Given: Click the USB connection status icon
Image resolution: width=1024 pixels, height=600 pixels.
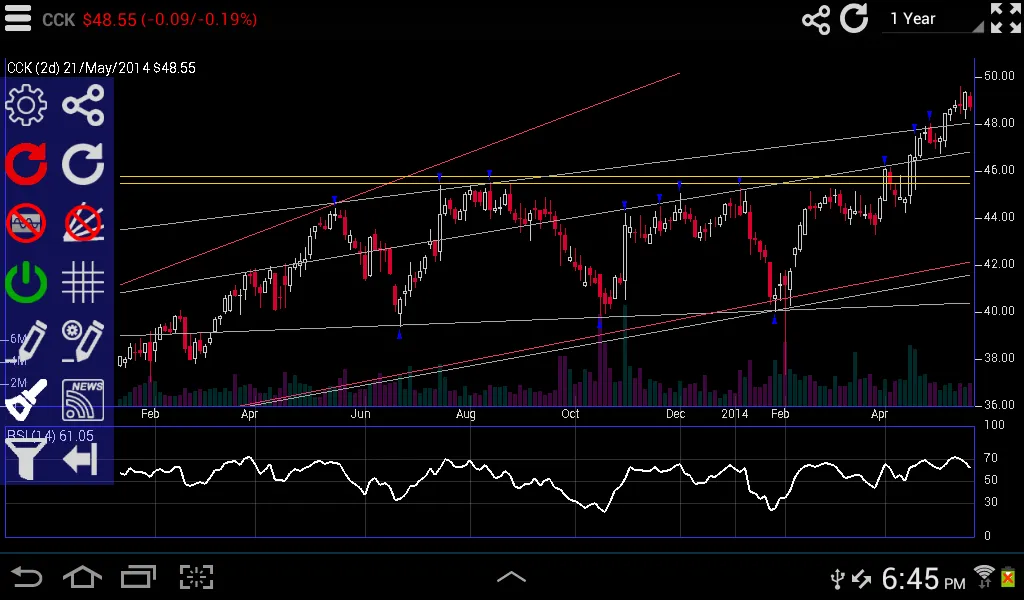Looking at the screenshot, I should point(838,578).
